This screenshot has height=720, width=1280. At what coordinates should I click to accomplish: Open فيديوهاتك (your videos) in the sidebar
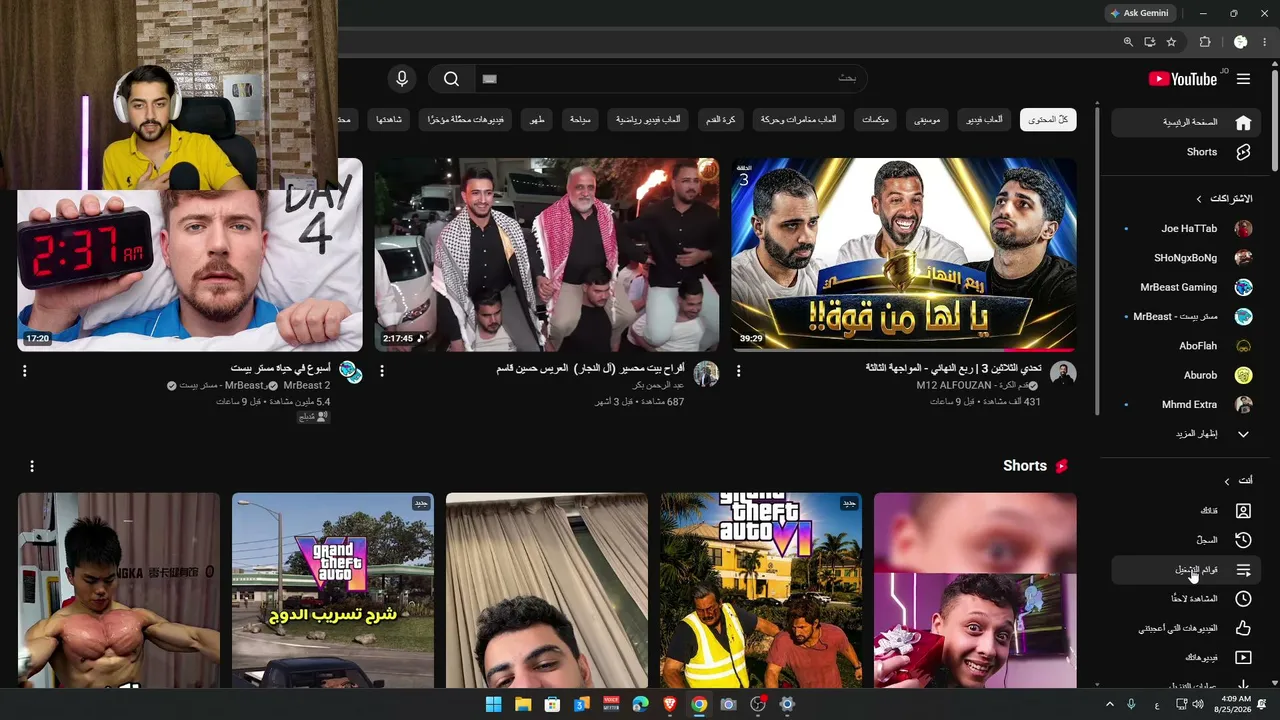1186,658
